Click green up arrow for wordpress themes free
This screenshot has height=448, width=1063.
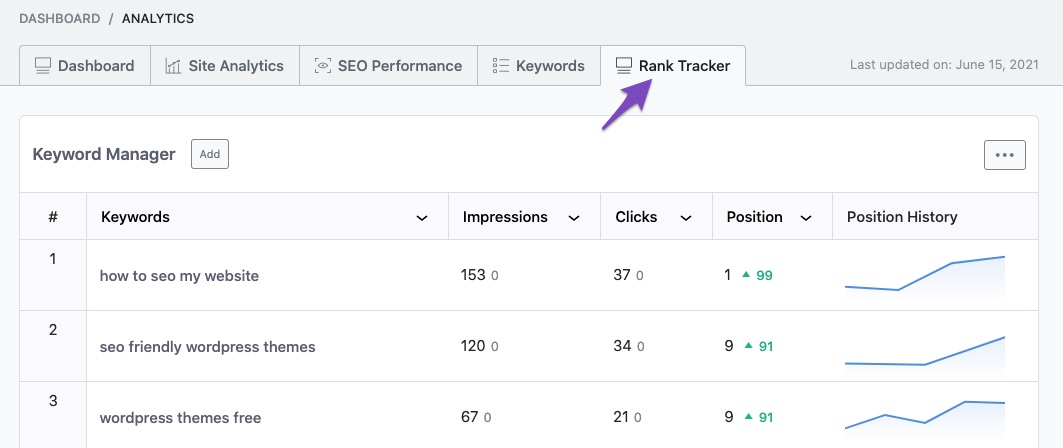click(x=745, y=418)
